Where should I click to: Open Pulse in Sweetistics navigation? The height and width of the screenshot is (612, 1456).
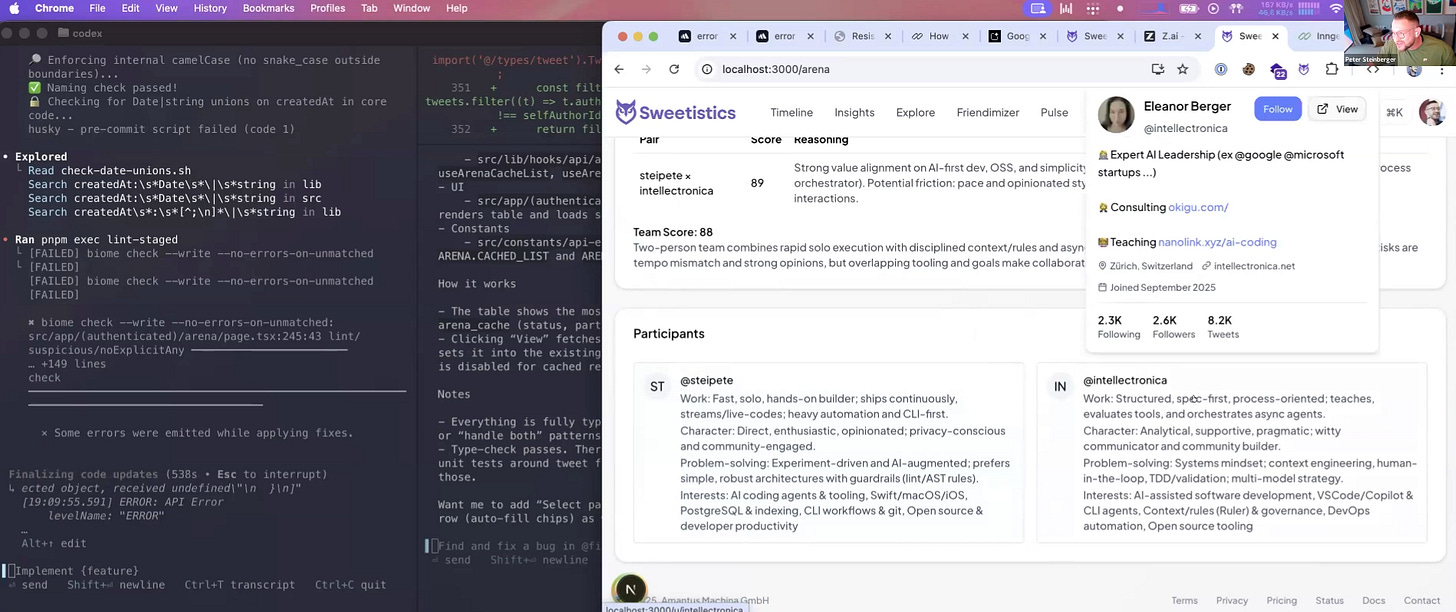coord(1054,112)
